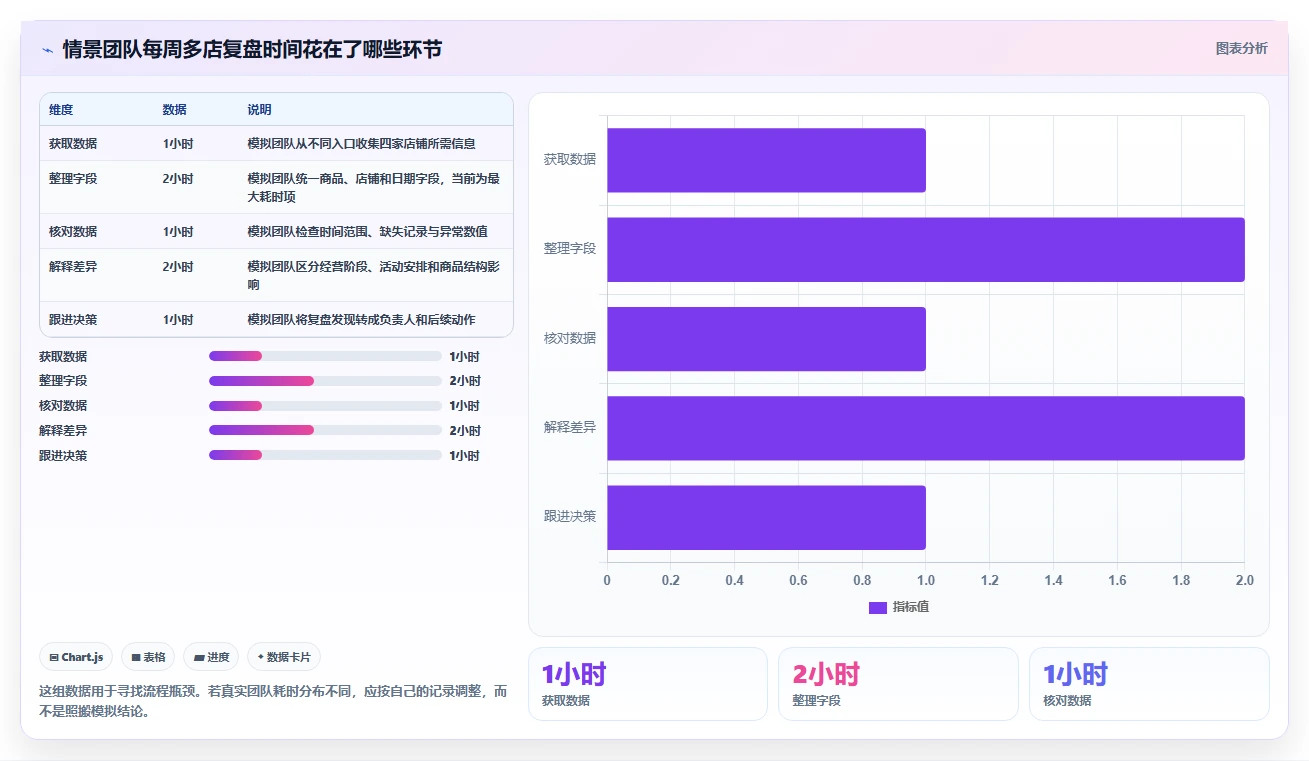Screen dimensions: 1309x761
Task: Select the 解释差异 cell in the table
Action: coord(73,267)
